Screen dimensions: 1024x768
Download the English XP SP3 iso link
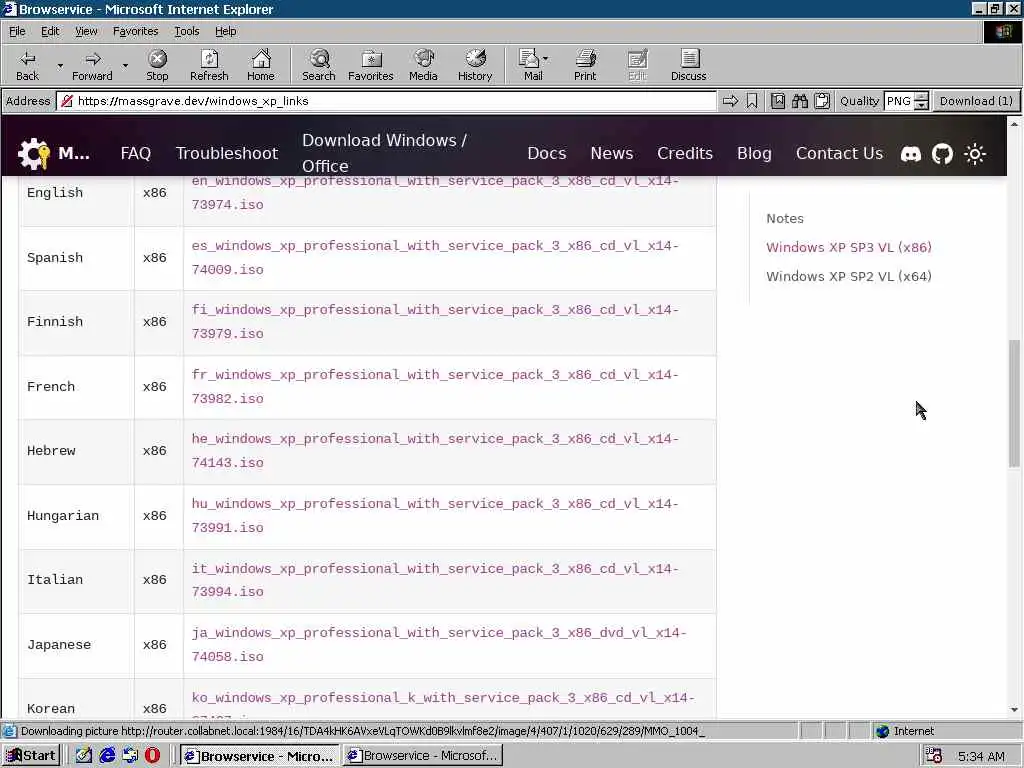pos(435,193)
